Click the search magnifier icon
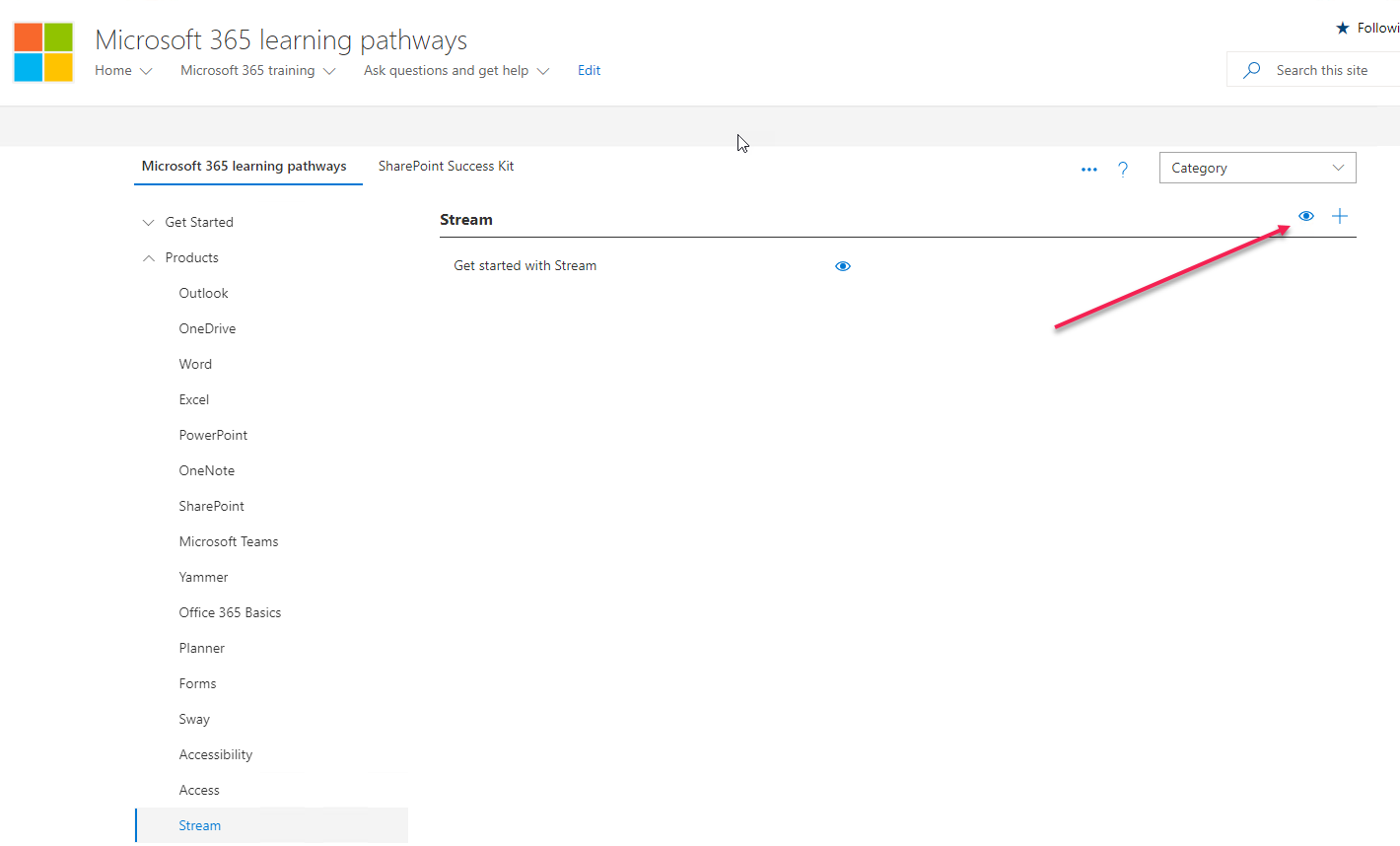1400x846 pixels. (1251, 69)
